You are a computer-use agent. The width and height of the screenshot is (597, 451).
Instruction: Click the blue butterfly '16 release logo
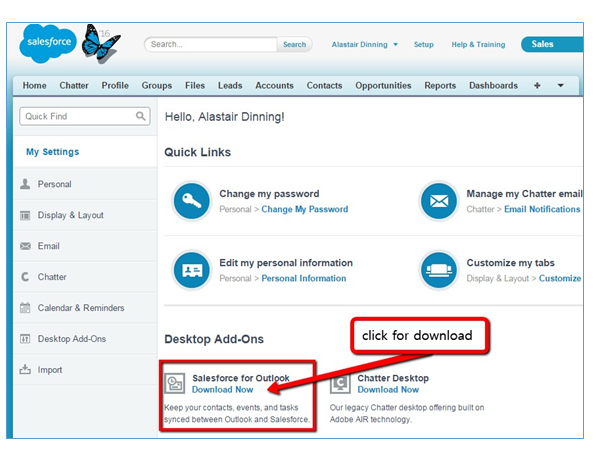point(101,43)
